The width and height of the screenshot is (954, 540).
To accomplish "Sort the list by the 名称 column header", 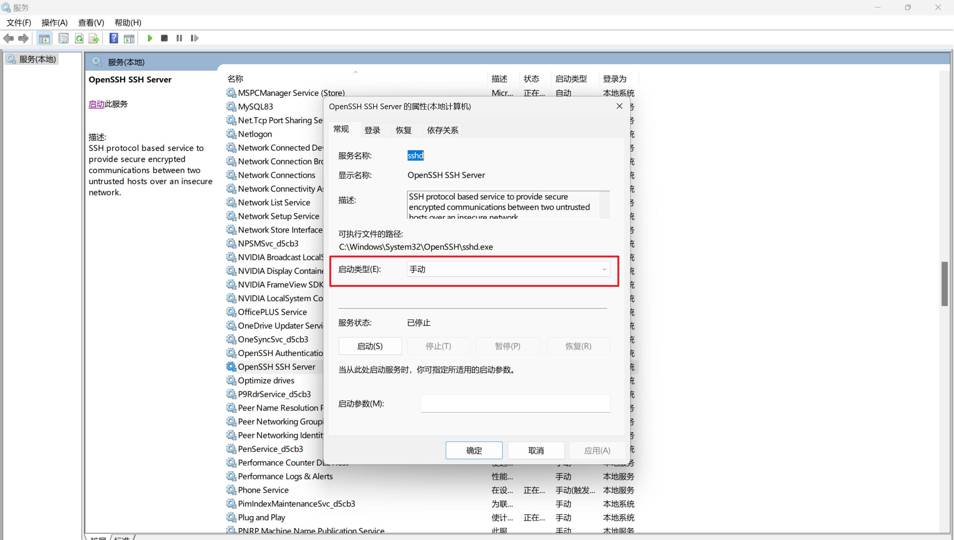I will pyautogui.click(x=236, y=79).
